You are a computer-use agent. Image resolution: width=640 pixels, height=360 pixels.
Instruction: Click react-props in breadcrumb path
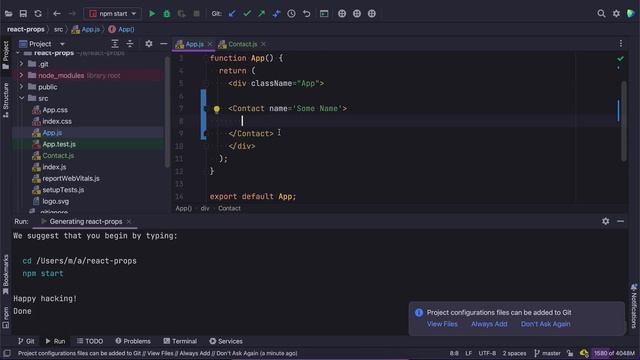pyautogui.click(x=26, y=29)
